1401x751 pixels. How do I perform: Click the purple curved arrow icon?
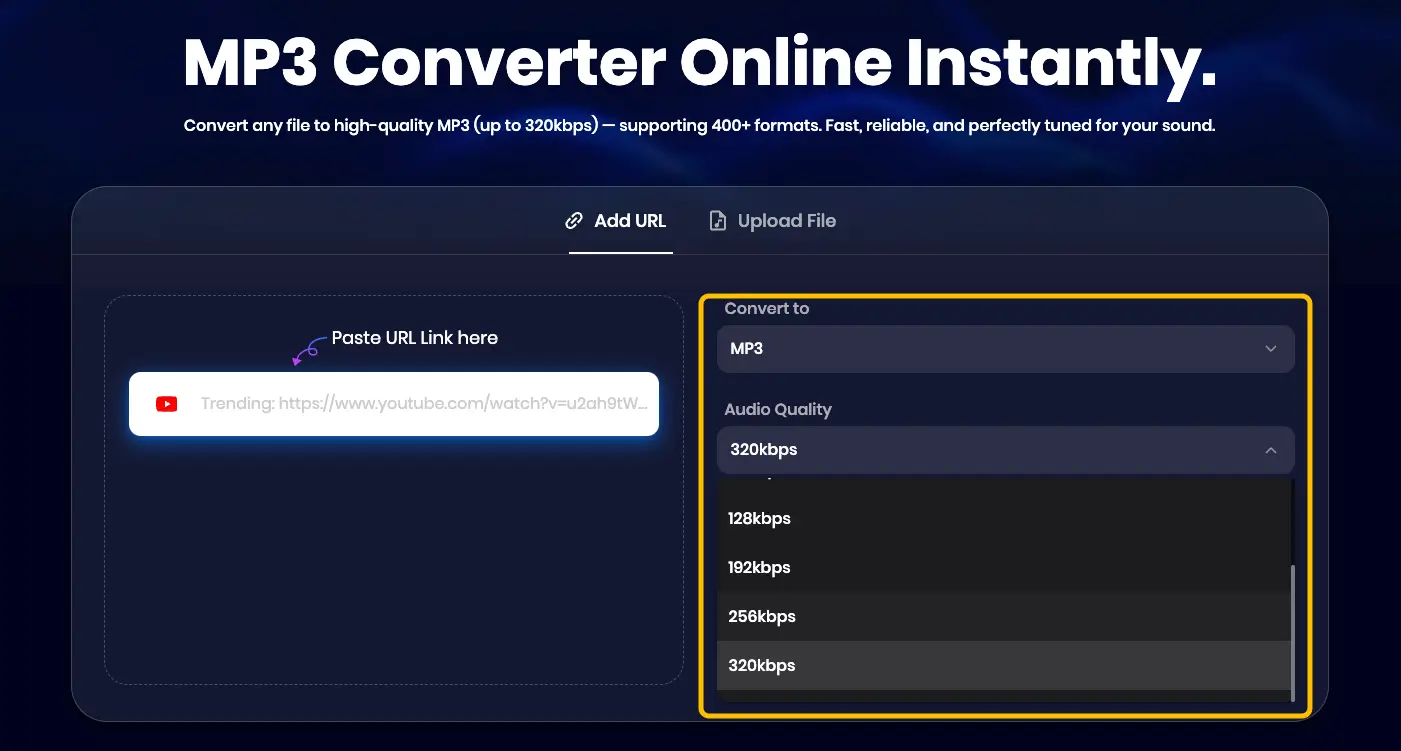[305, 350]
